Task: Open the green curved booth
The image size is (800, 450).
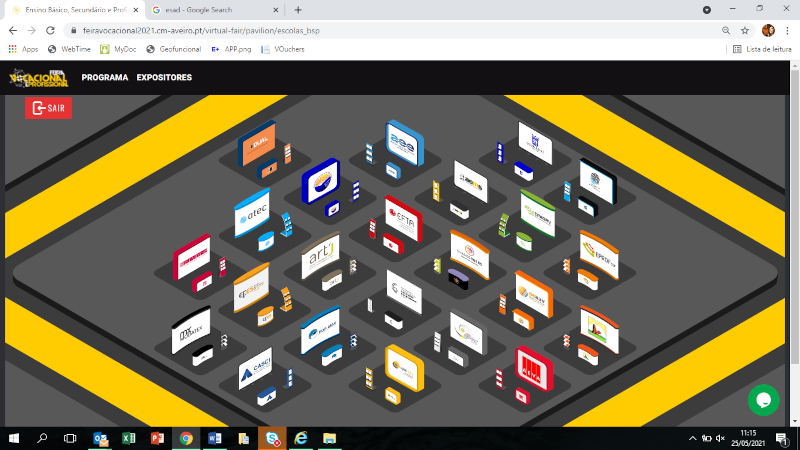Action: (x=538, y=213)
